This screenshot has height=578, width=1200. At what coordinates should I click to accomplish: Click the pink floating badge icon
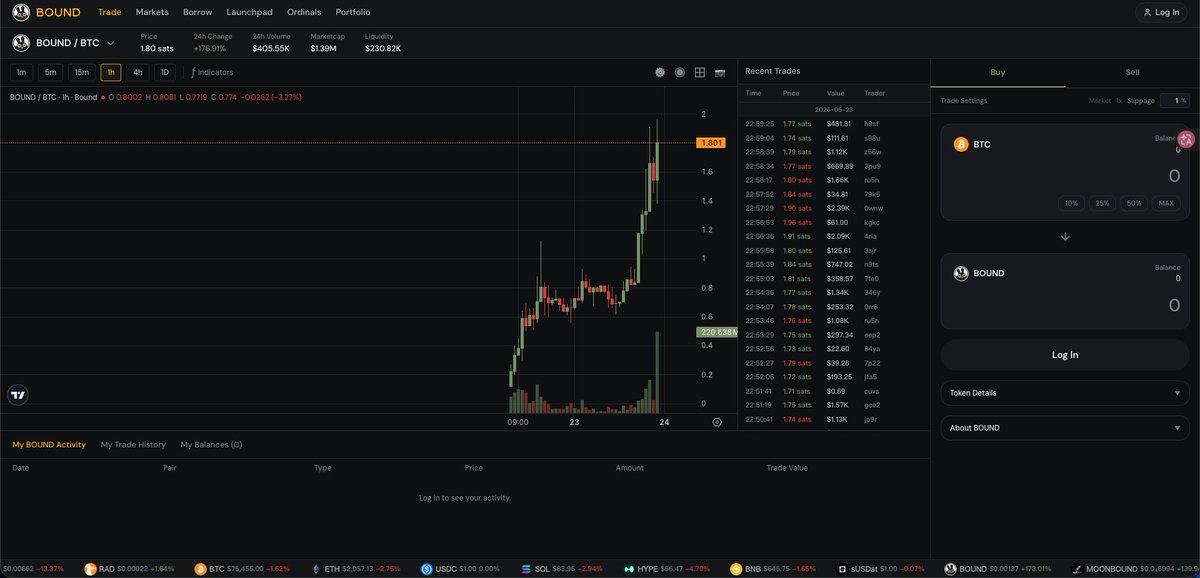1187,140
